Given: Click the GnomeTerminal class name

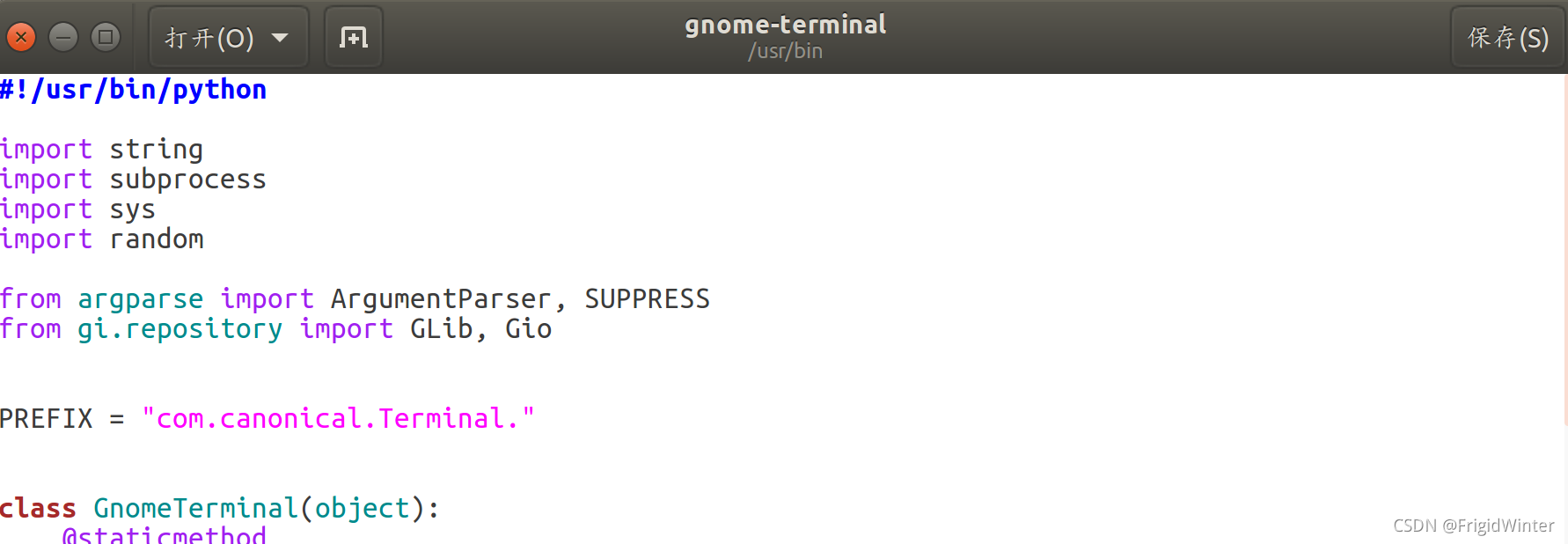Looking at the screenshot, I should [195, 509].
